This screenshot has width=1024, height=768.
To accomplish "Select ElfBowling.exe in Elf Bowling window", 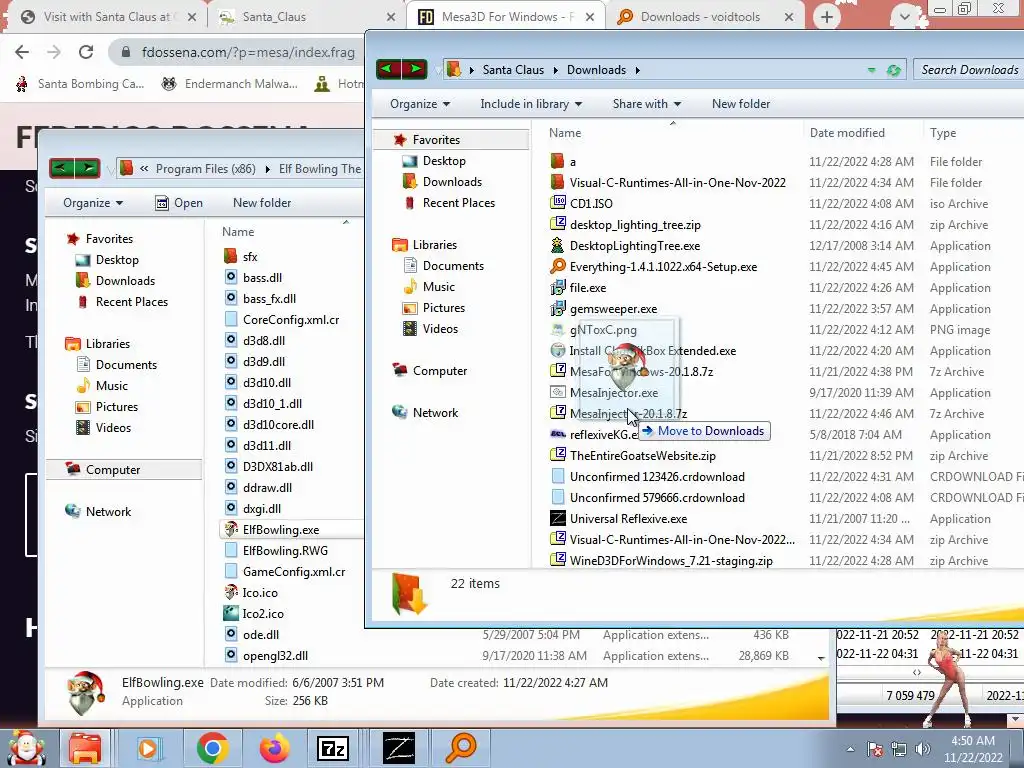I will tap(281, 530).
